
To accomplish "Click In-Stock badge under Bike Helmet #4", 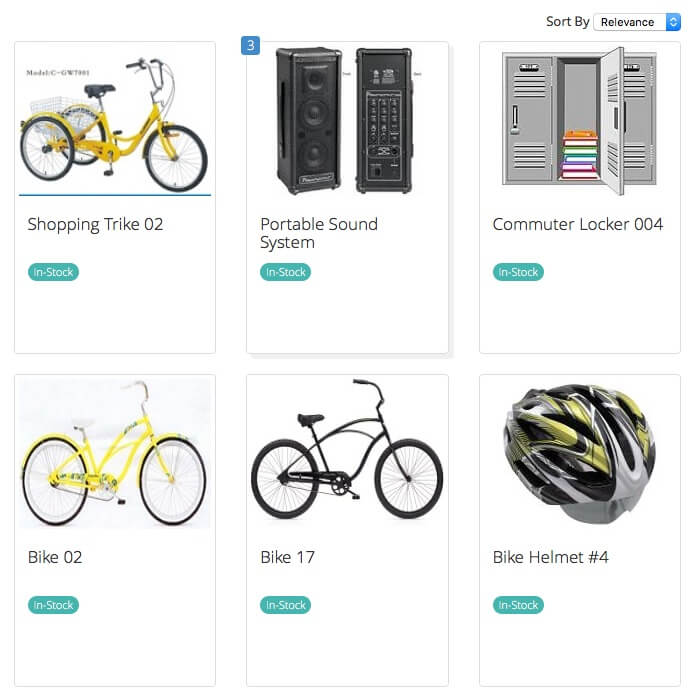I will pos(518,605).
